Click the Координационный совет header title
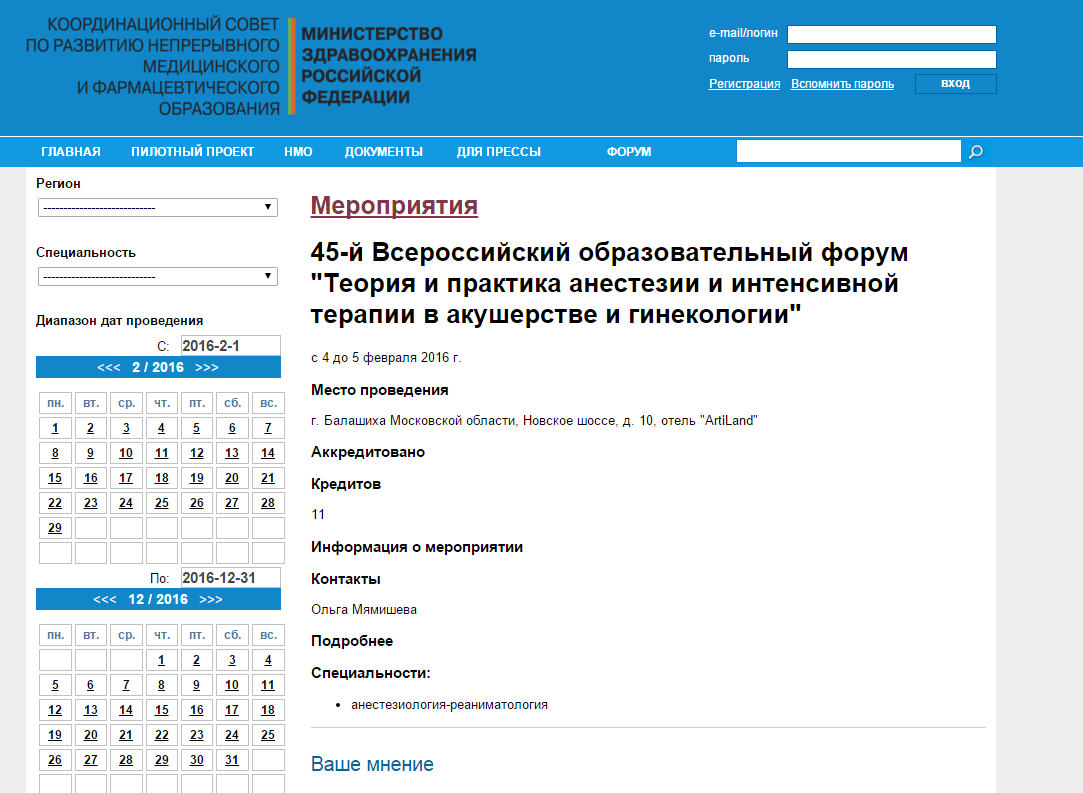 tap(153, 66)
